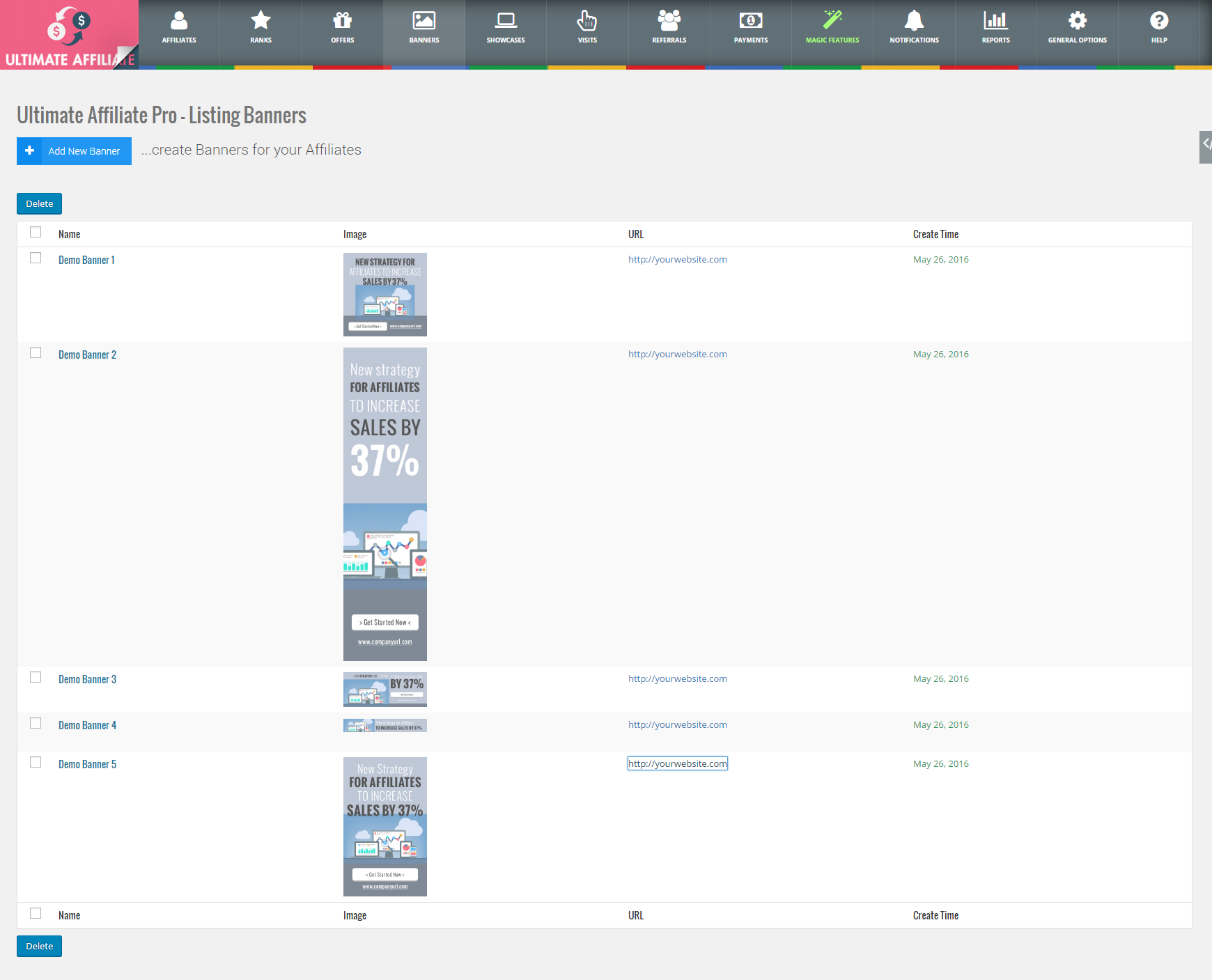The height and width of the screenshot is (980, 1212).
Task: Open the General Options gear icon
Action: (1078, 21)
